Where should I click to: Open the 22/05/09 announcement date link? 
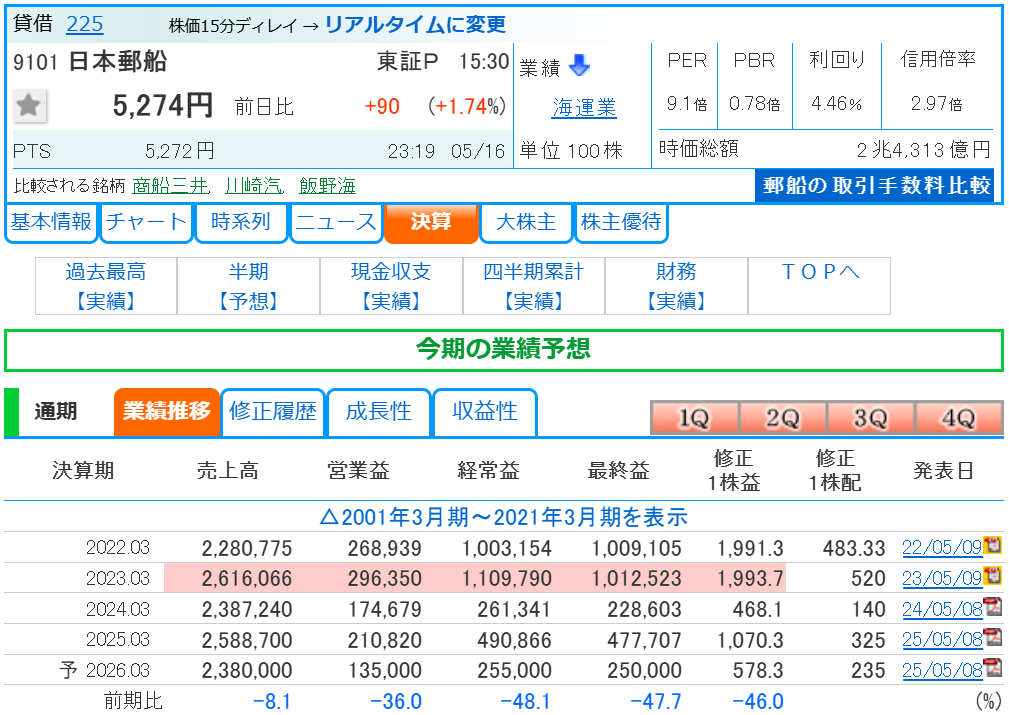942,548
